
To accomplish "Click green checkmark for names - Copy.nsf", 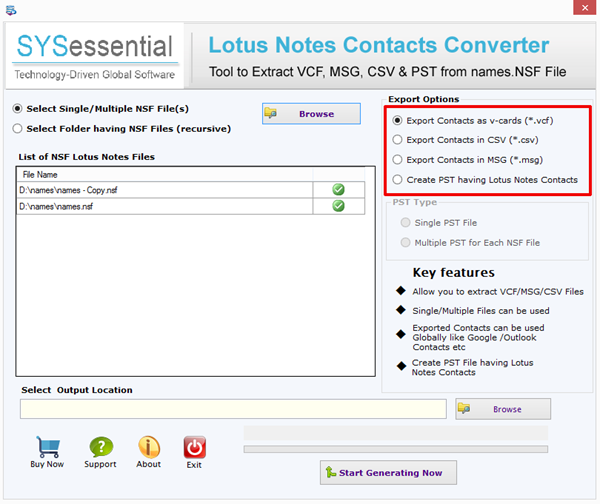I will 338,189.
